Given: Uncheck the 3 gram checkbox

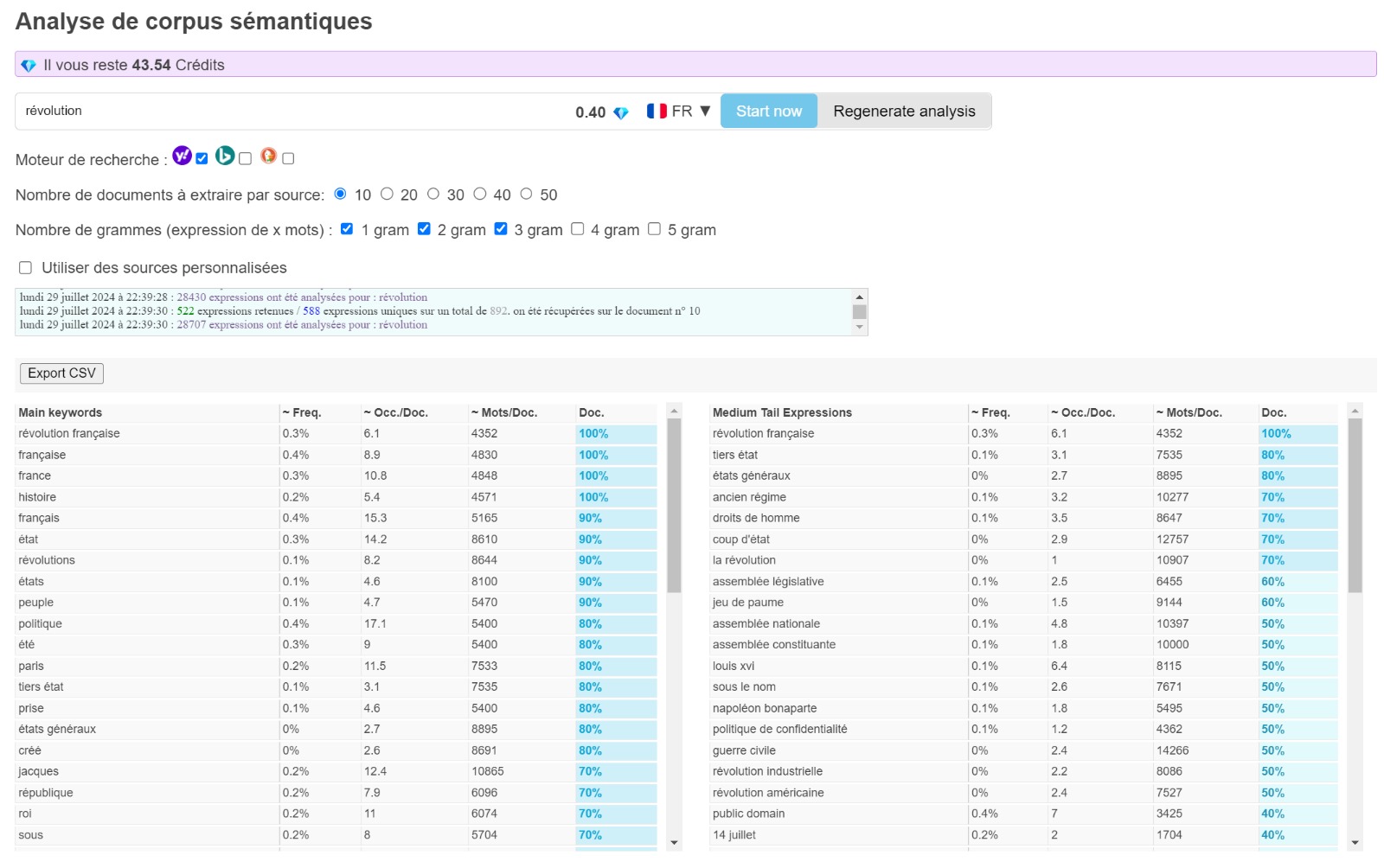Looking at the screenshot, I should [501, 228].
